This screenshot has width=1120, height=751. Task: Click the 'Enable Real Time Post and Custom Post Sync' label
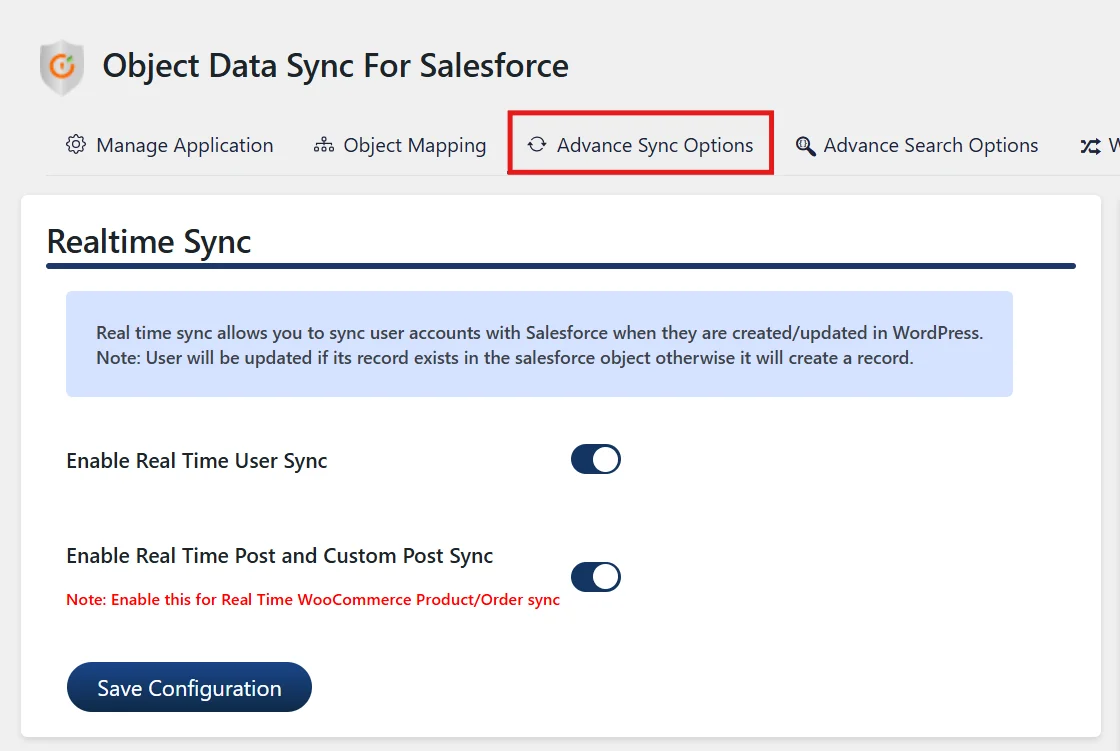tap(279, 555)
